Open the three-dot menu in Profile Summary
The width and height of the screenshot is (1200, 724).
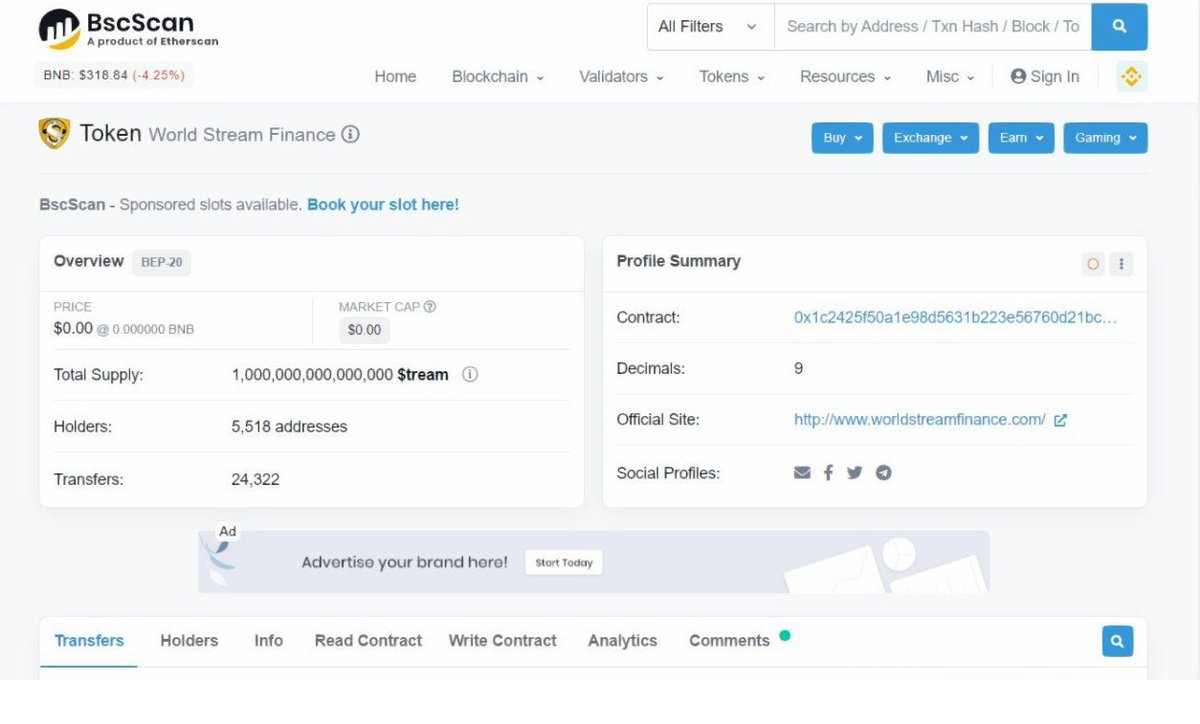[1121, 264]
